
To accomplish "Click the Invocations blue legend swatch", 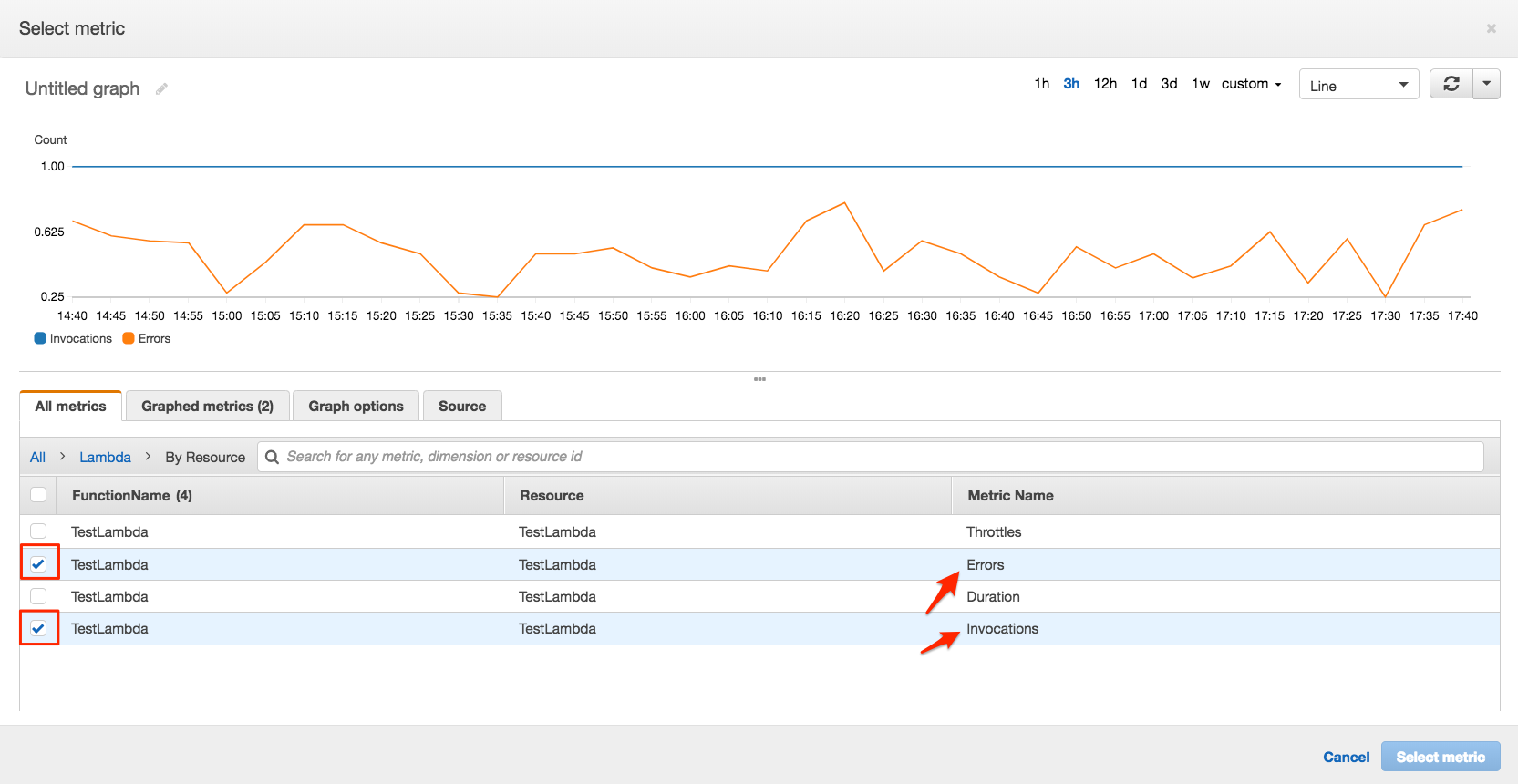I will 40,338.
